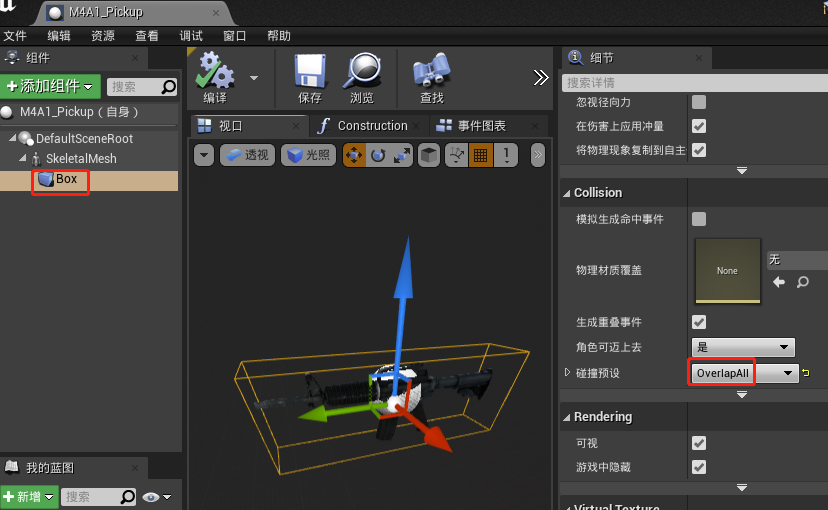Open the 光照 lit mode menu
828x510 pixels.
308,155
